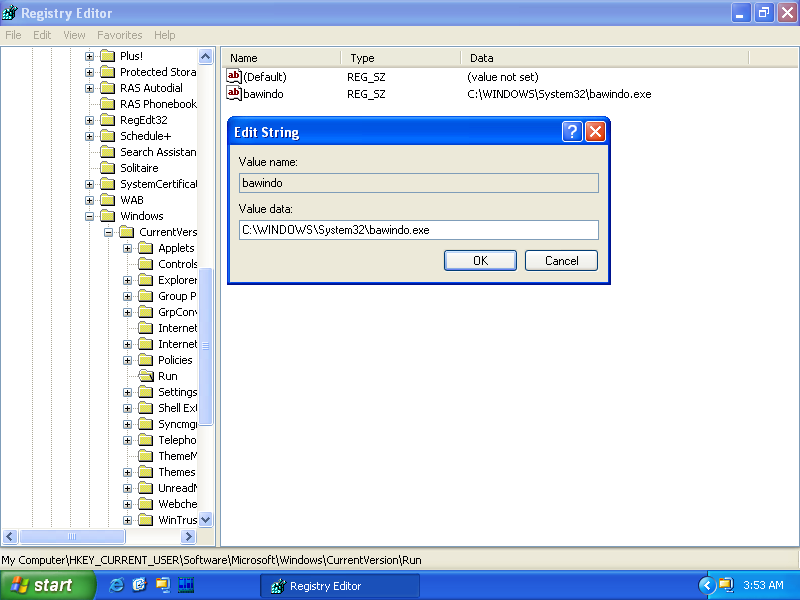Viewport: 800px width, 600px height.
Task: Select the bawindo.exe data path in the list
Action: pos(559,94)
